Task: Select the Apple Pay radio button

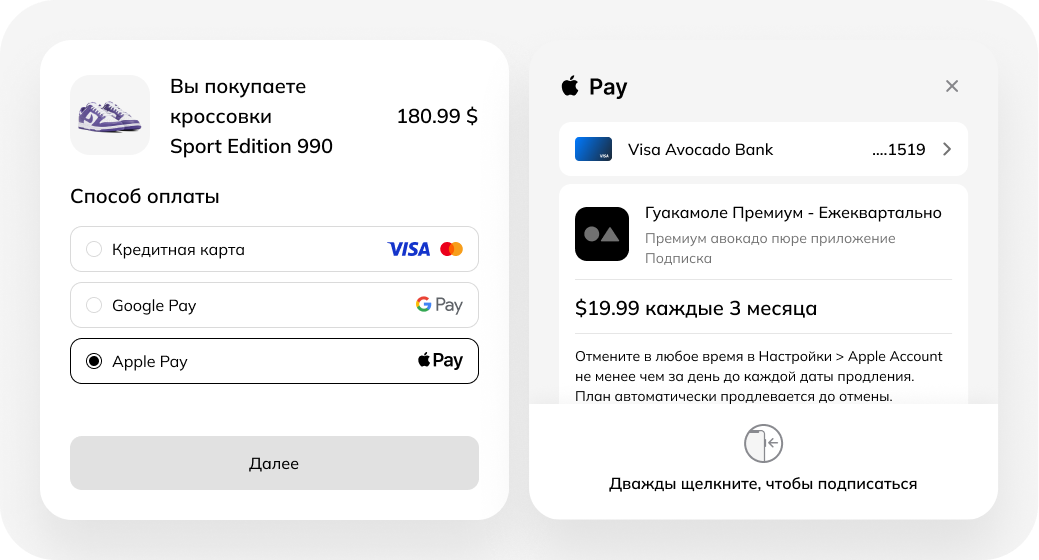Action: pyautogui.click(x=94, y=361)
